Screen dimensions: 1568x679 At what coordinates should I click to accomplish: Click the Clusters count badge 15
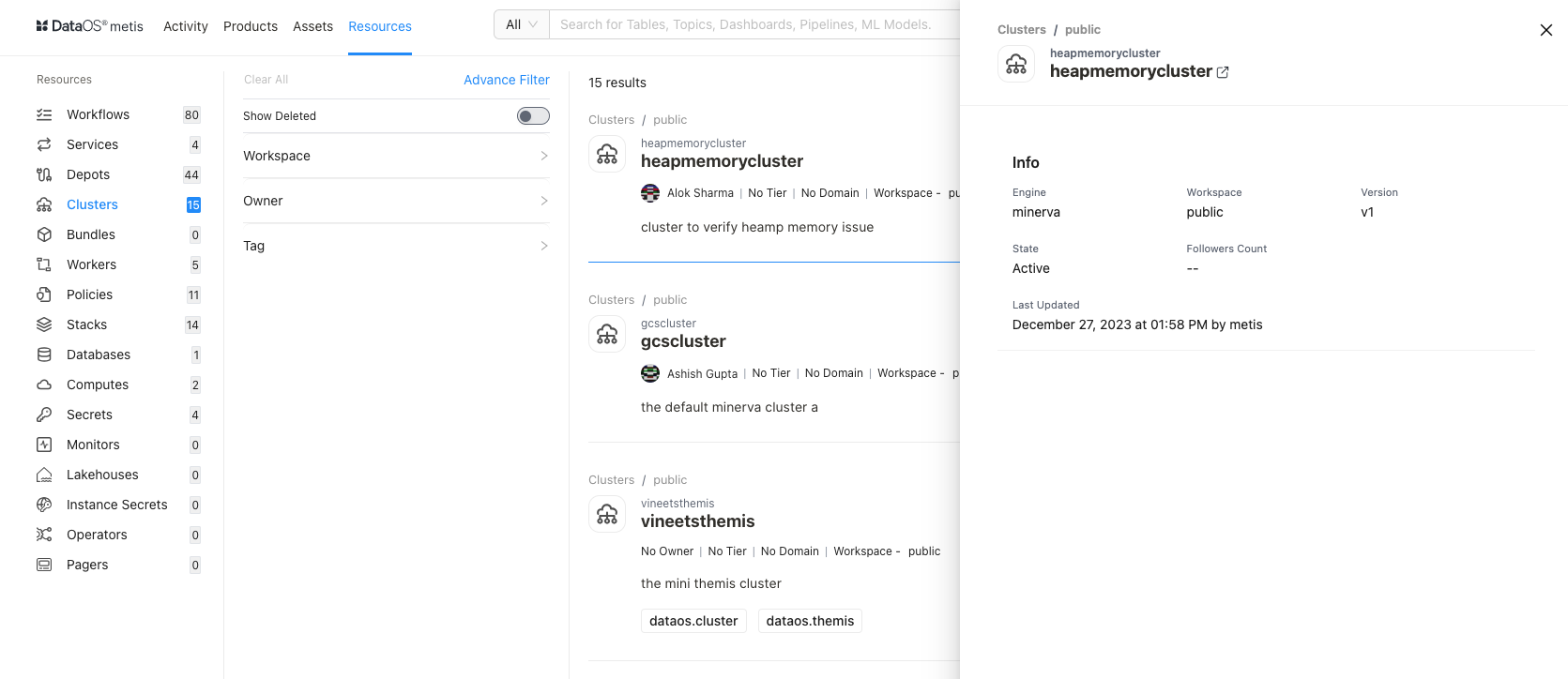193,204
